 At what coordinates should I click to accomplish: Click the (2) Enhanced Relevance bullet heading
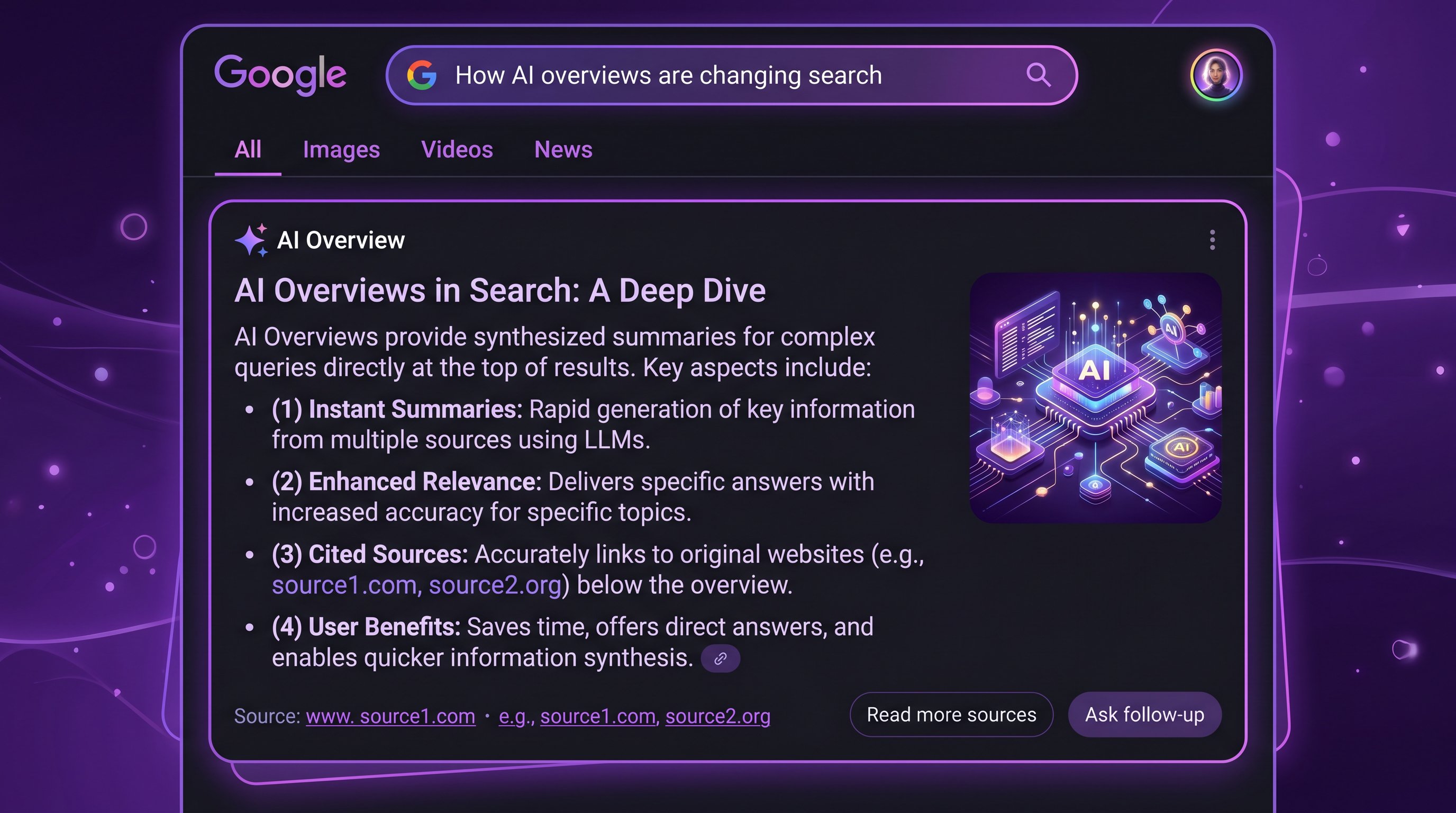coord(406,482)
